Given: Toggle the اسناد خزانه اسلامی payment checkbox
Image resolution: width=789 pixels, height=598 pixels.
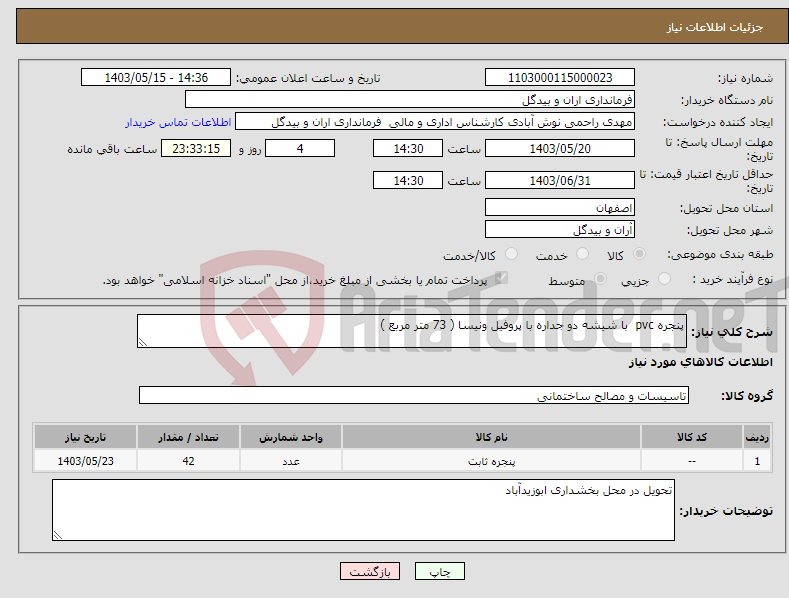Looking at the screenshot, I should click(x=501, y=278).
